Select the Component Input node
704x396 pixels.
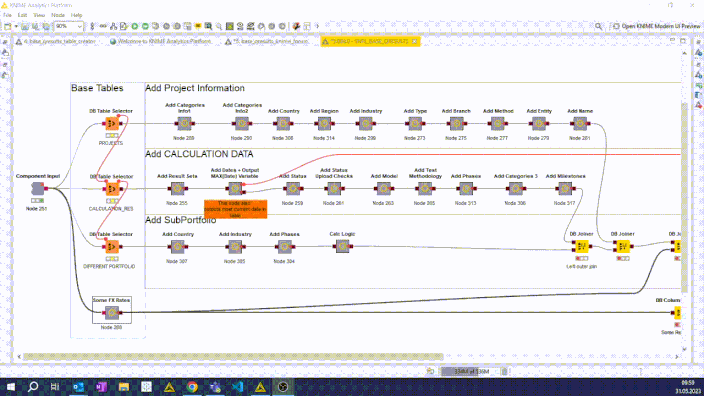37,189
